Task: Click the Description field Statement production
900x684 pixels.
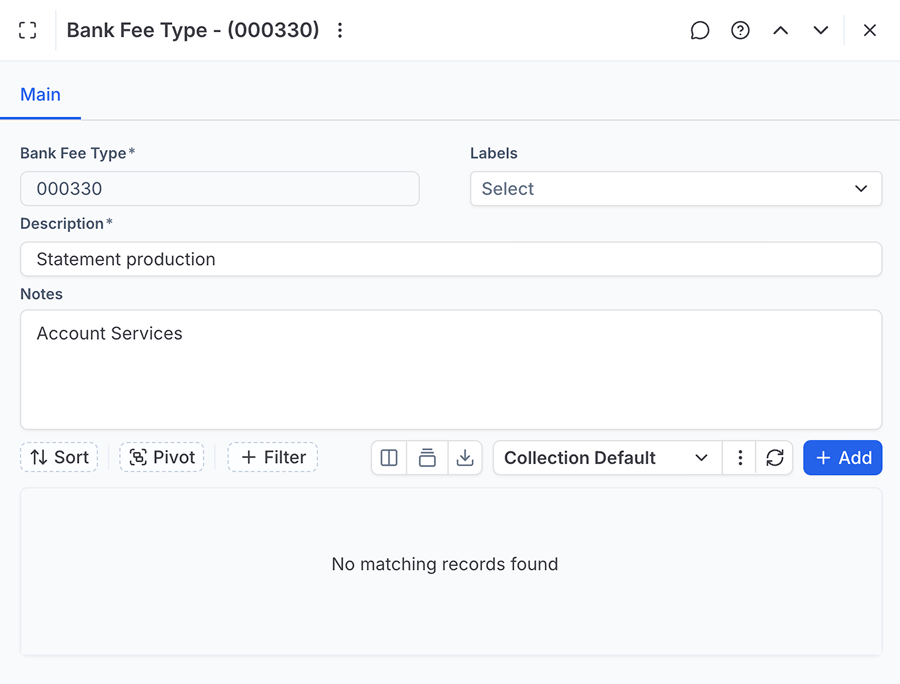Action: pyautogui.click(x=451, y=259)
